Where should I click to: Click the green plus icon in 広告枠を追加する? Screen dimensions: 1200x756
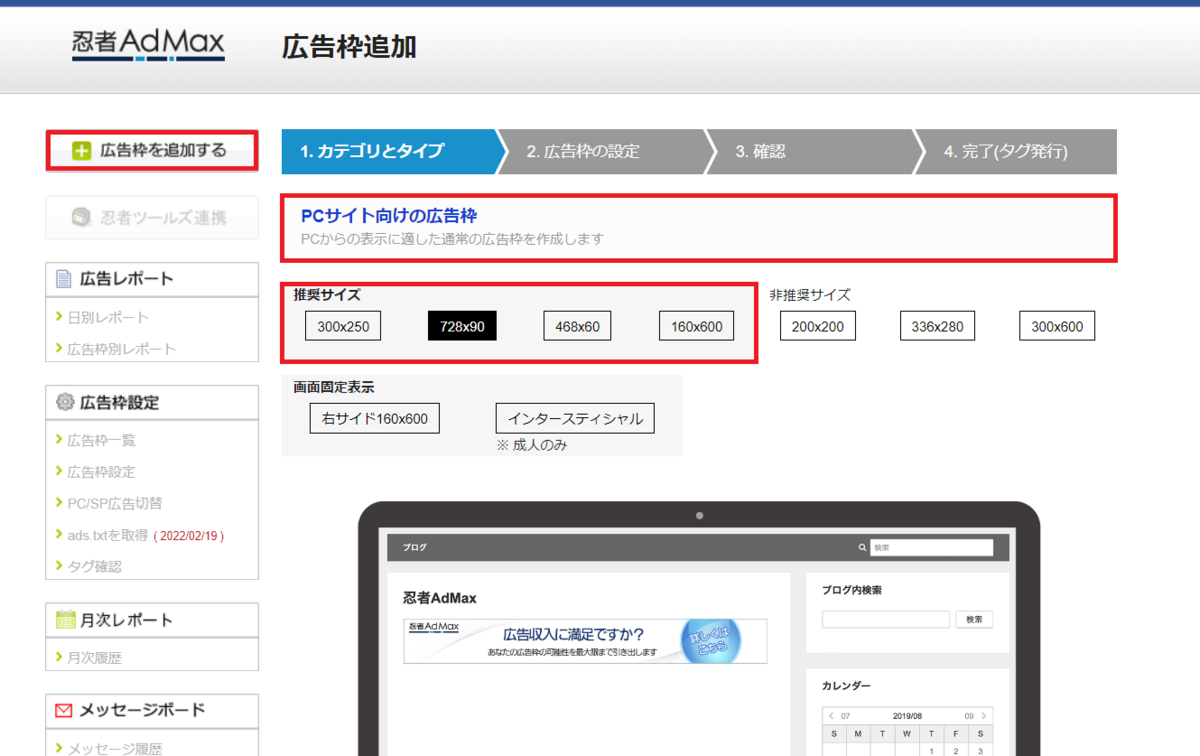coord(82,151)
